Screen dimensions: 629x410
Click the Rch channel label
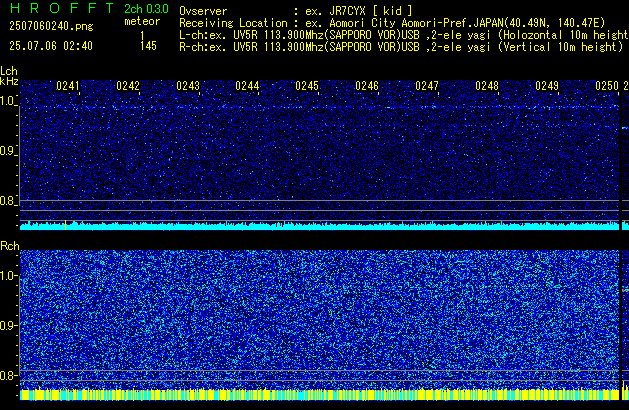point(10,246)
